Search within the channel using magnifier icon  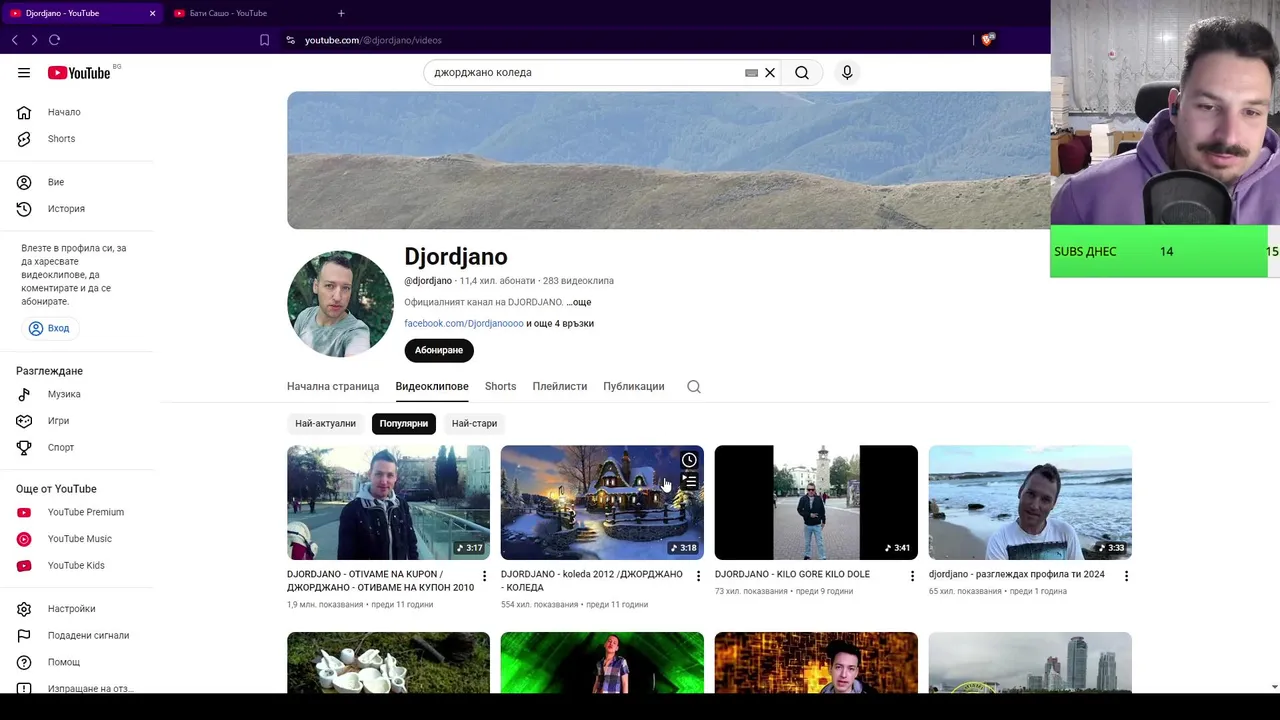click(x=694, y=387)
